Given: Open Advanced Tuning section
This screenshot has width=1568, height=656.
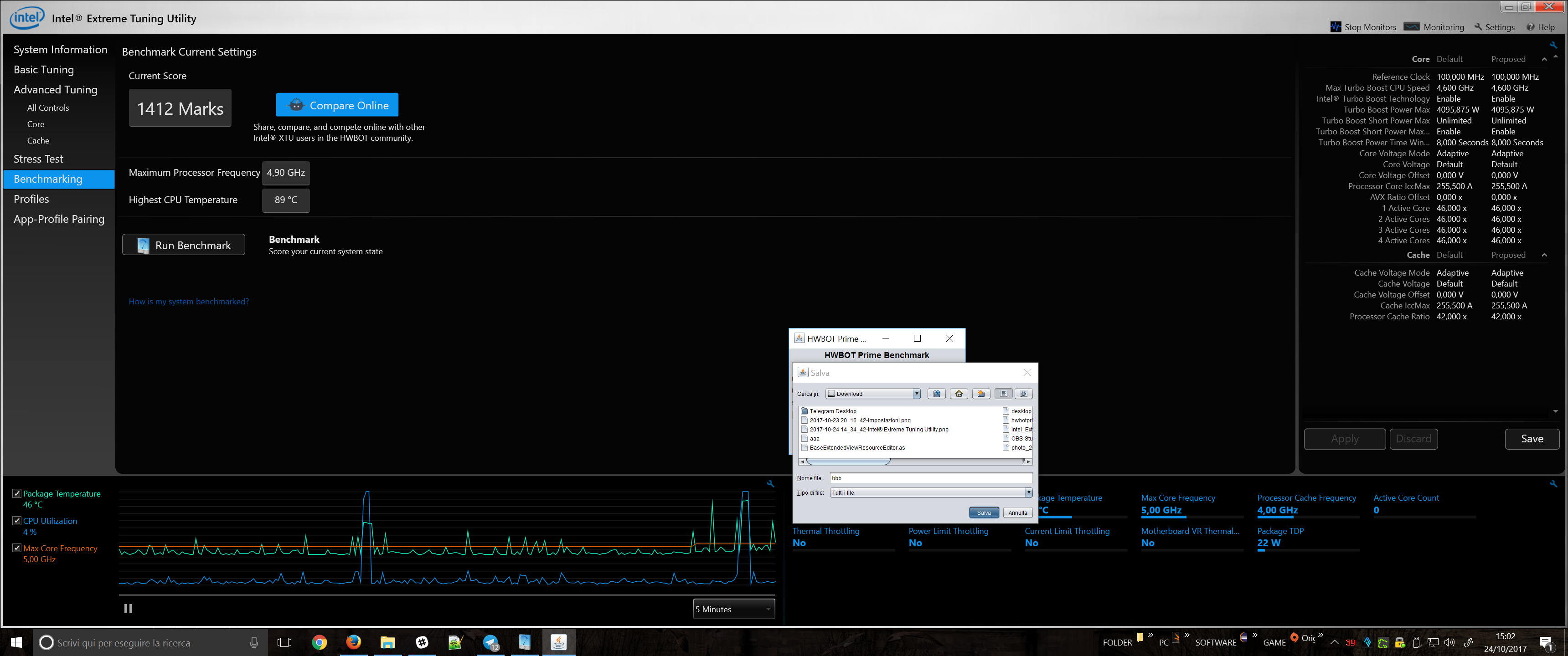Looking at the screenshot, I should tap(56, 90).
